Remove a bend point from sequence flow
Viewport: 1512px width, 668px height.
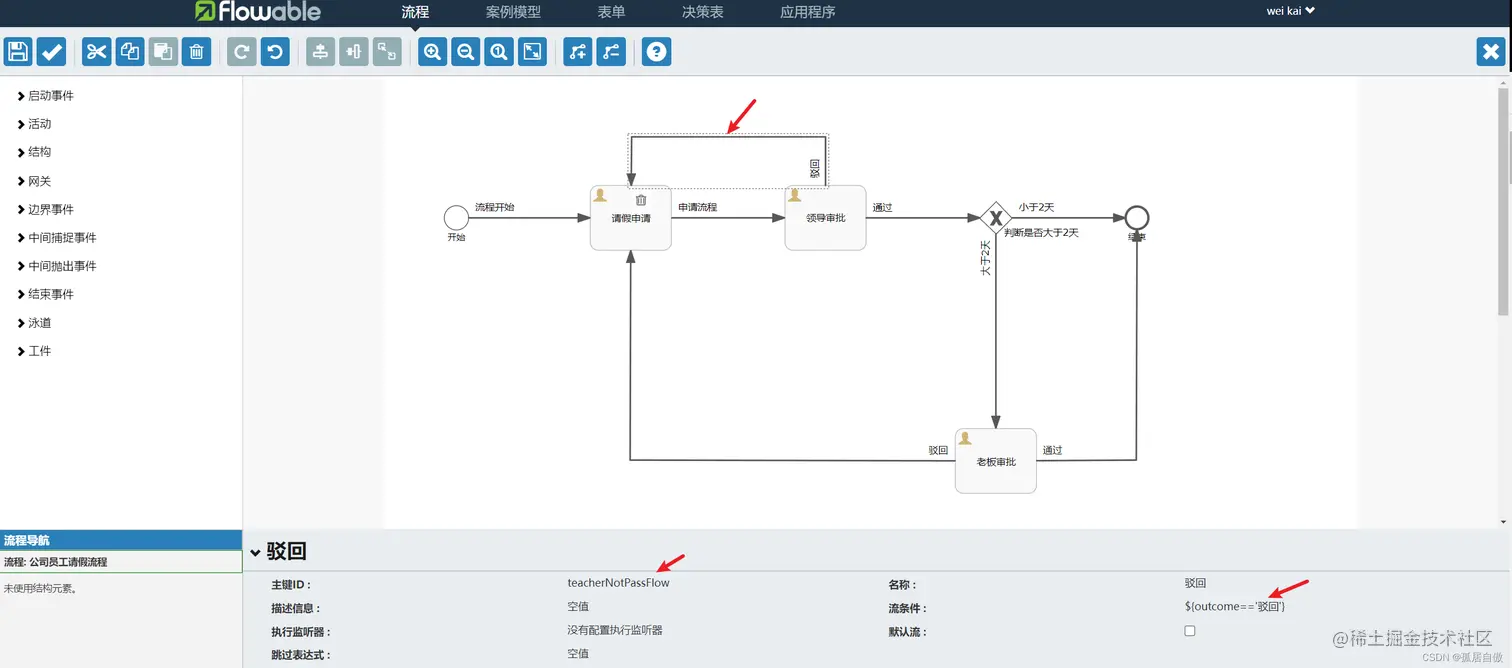611,52
